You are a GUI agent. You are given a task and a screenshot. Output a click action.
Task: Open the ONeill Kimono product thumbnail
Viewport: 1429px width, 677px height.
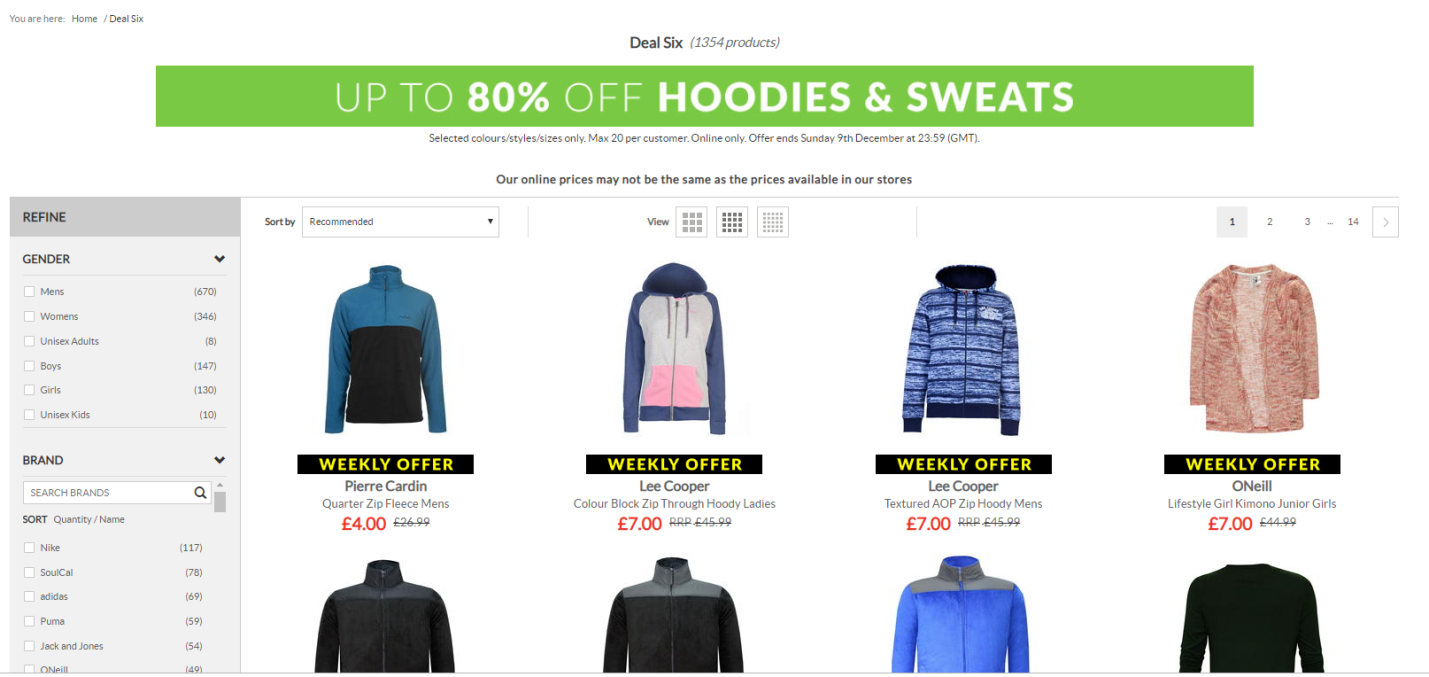tap(1252, 348)
